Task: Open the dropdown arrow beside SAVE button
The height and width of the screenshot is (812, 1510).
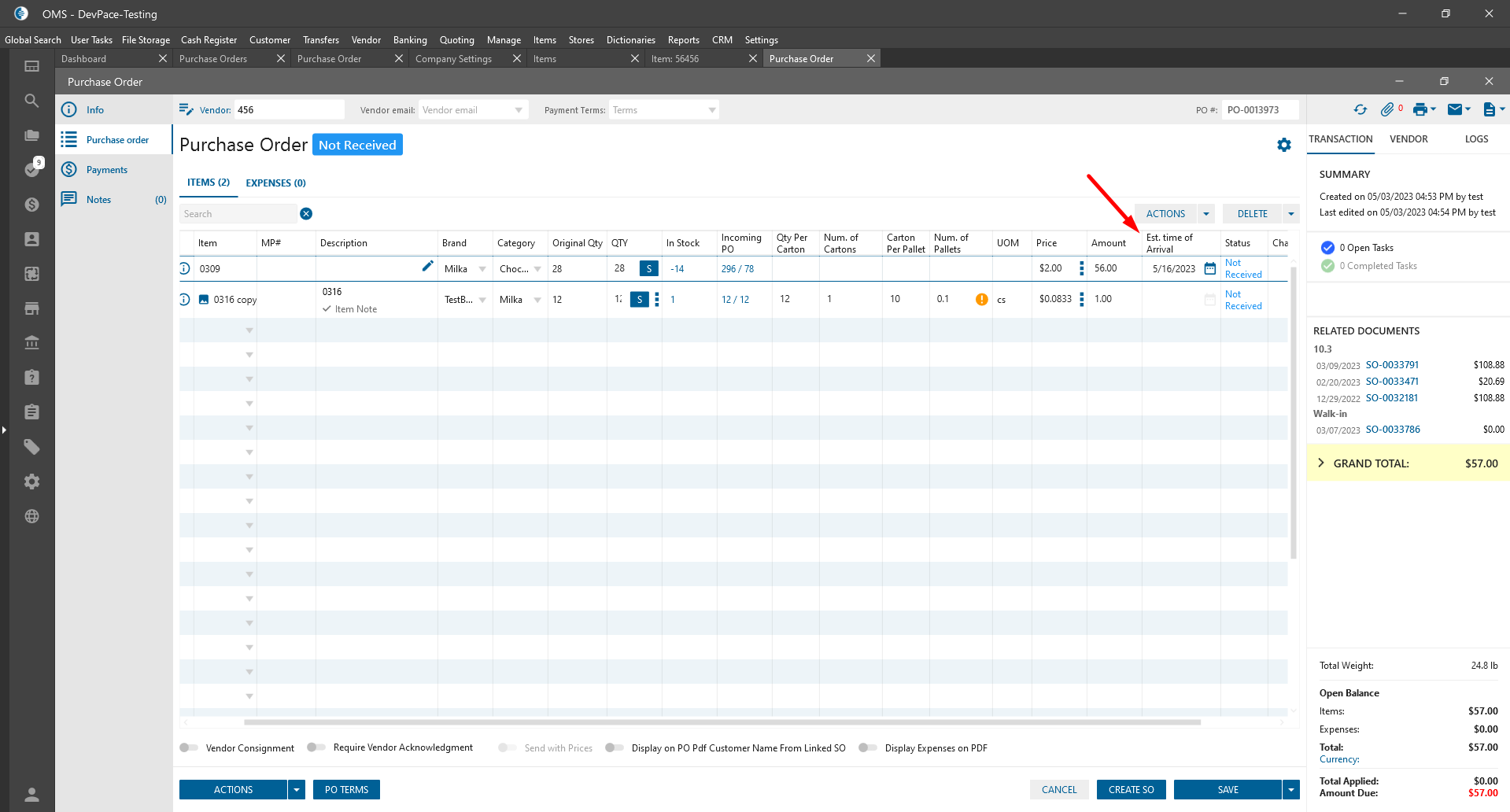Action: click(1291, 790)
